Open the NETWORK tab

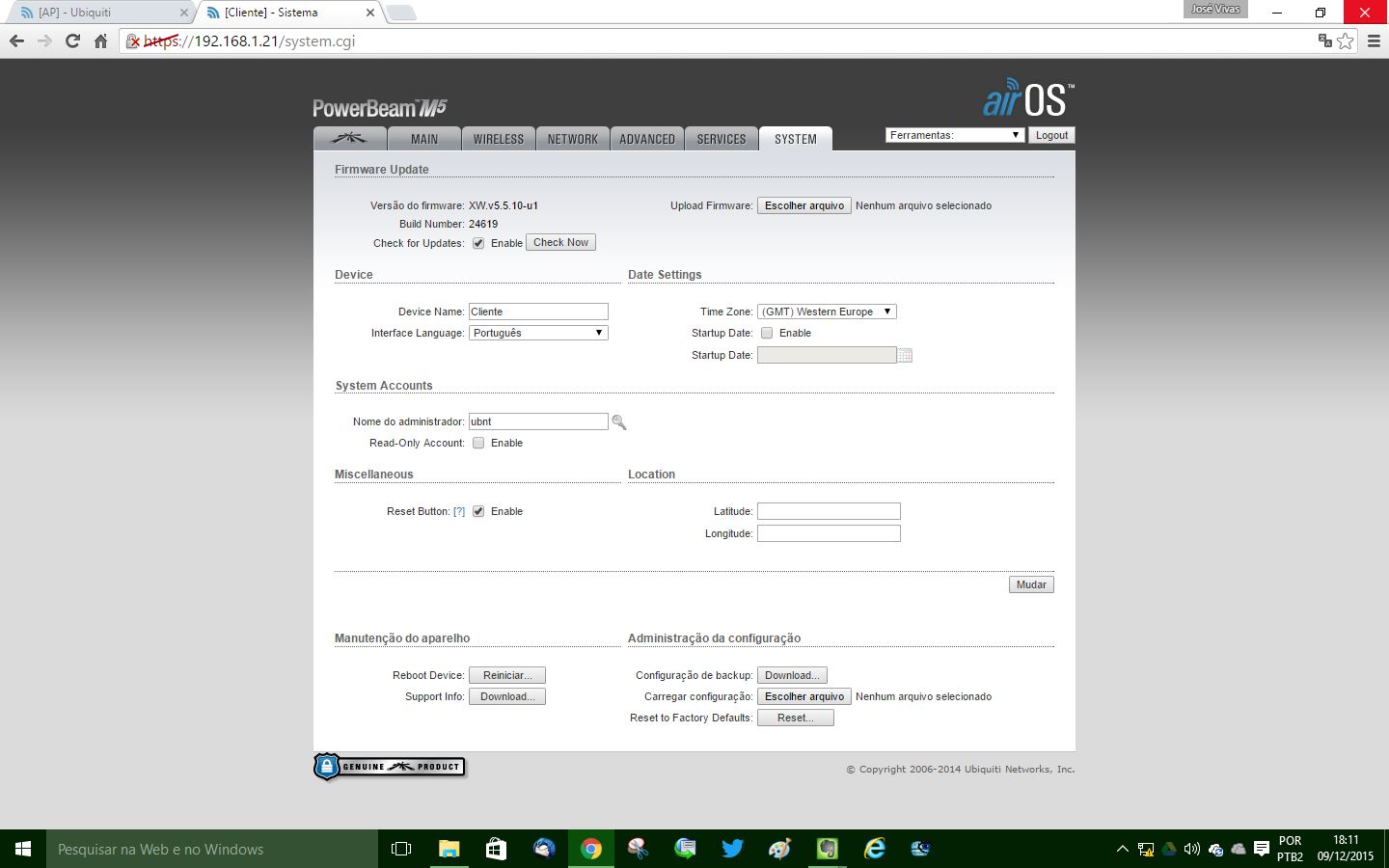click(x=573, y=139)
